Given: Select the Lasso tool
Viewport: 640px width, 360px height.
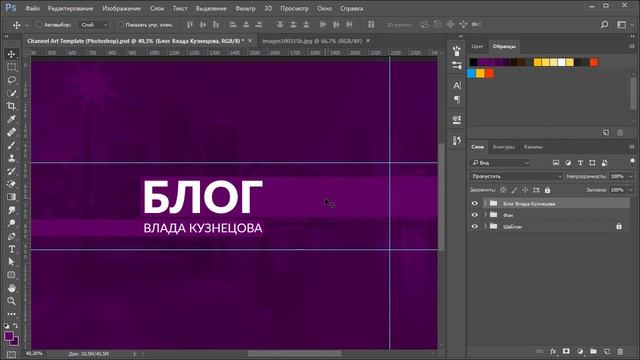Looking at the screenshot, I should tap(11, 80).
